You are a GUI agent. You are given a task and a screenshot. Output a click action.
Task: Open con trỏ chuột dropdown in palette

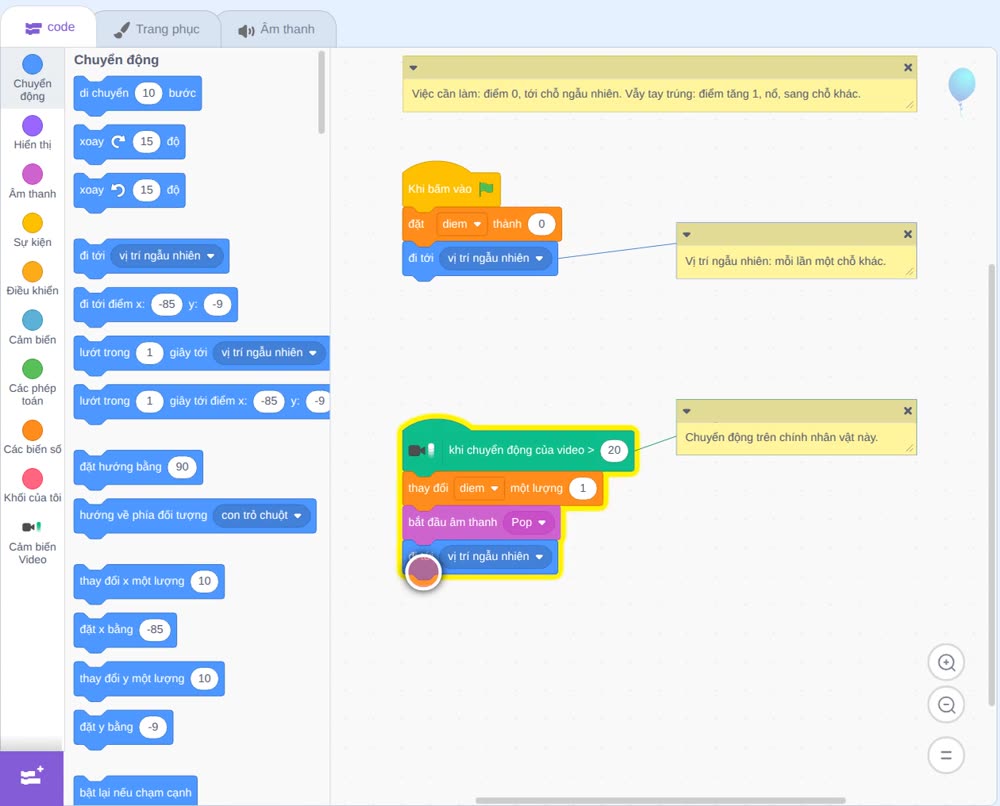261,515
